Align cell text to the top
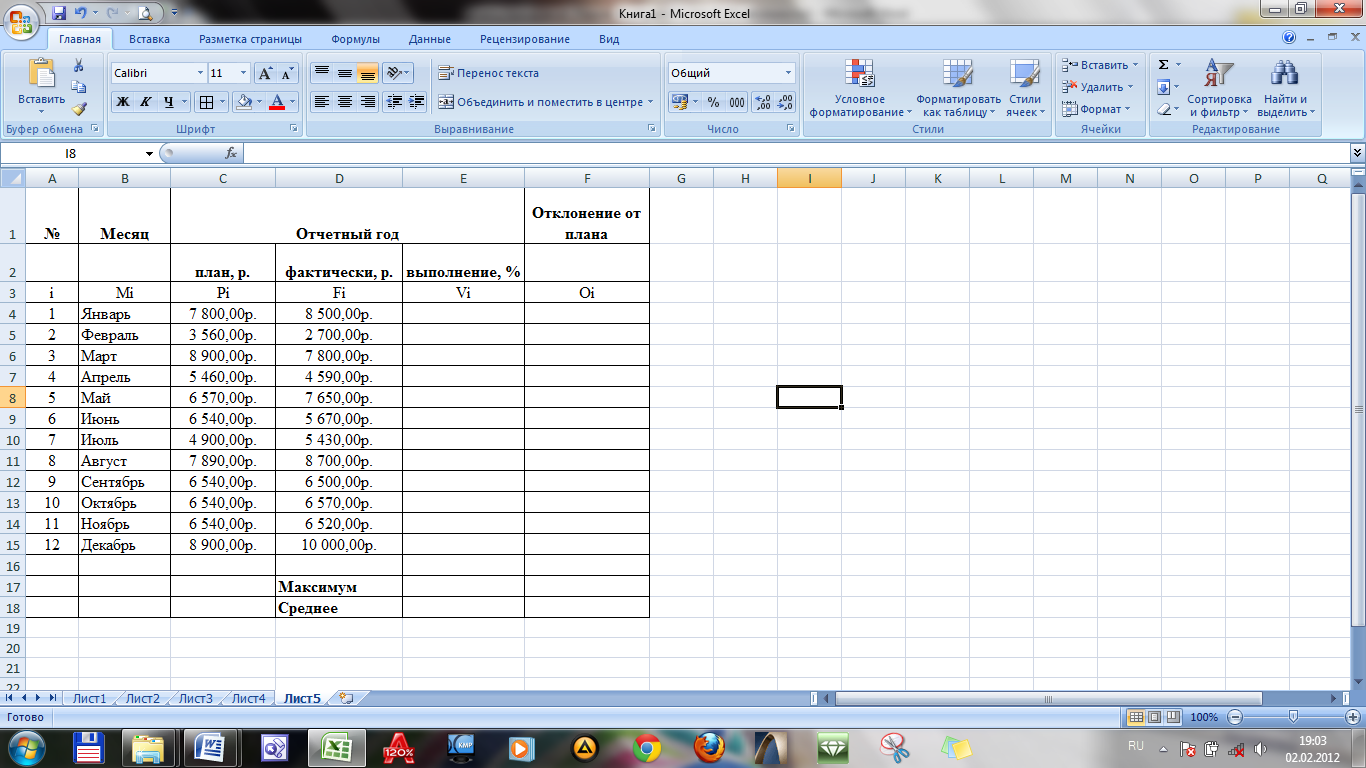 (x=321, y=73)
